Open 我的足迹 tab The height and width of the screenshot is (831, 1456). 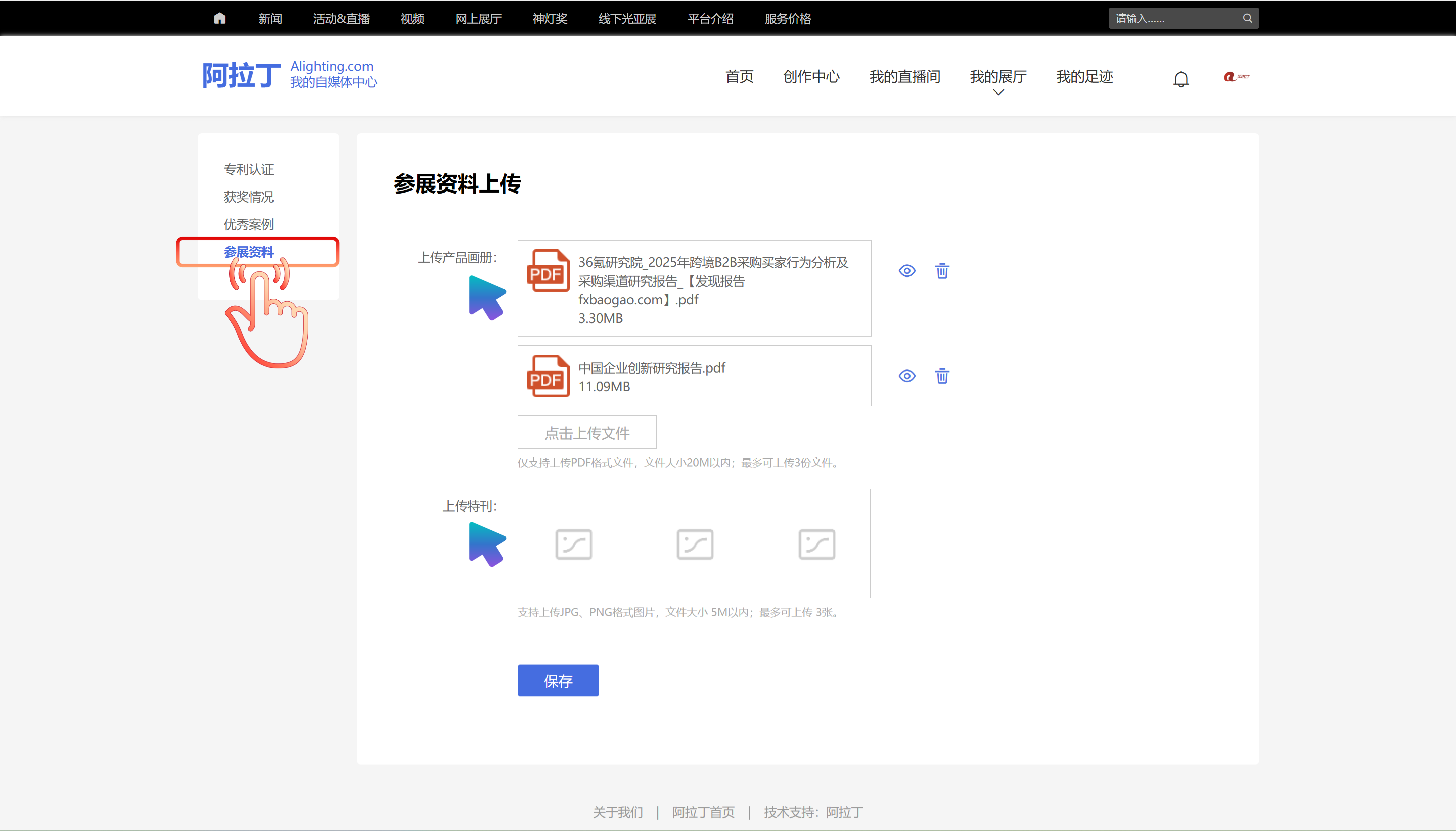(x=1084, y=77)
